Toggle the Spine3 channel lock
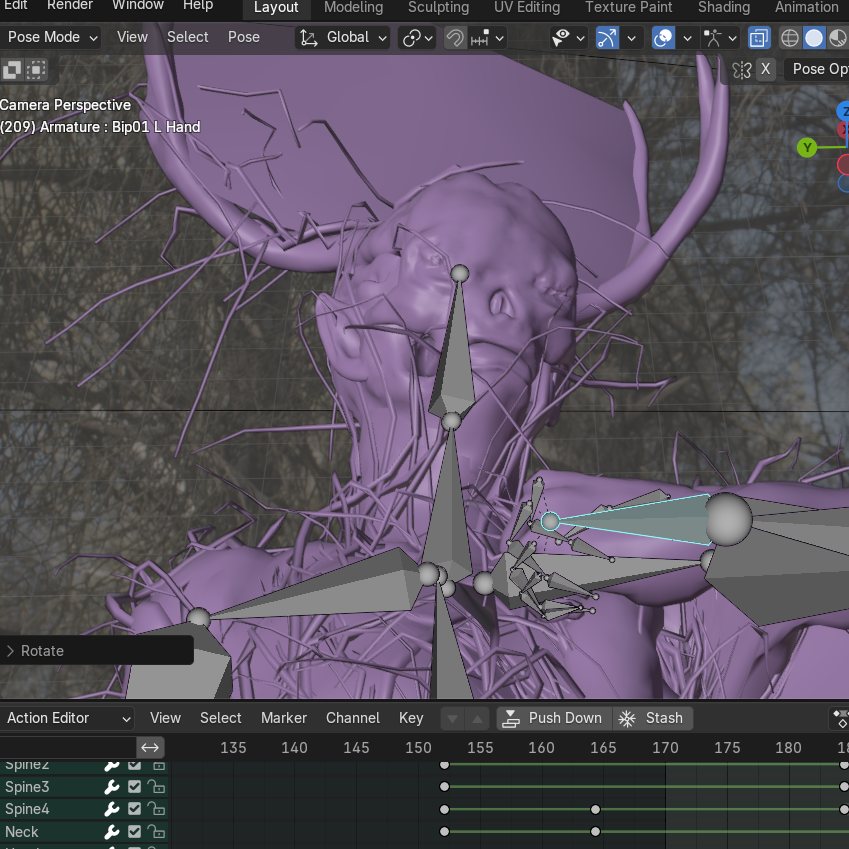The height and width of the screenshot is (849, 849). pos(156,787)
